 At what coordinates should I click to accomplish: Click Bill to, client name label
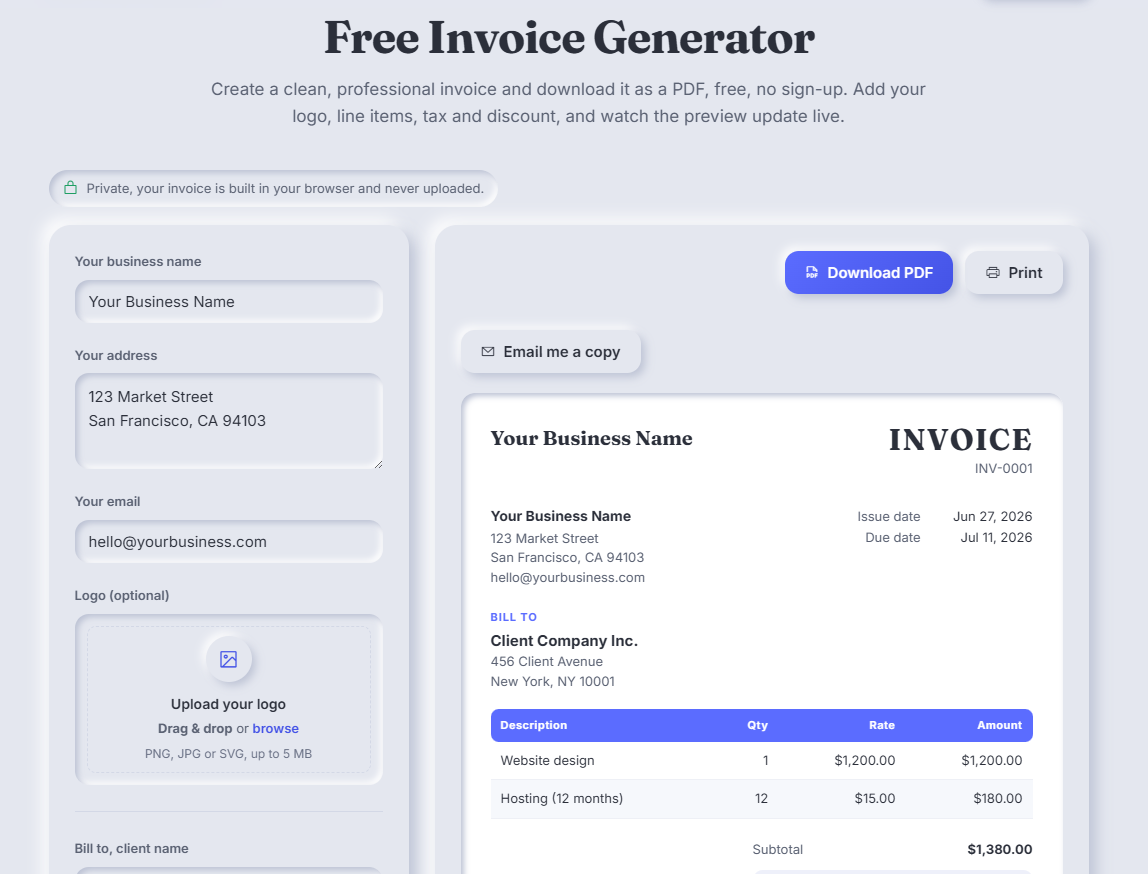pyautogui.click(x=131, y=848)
